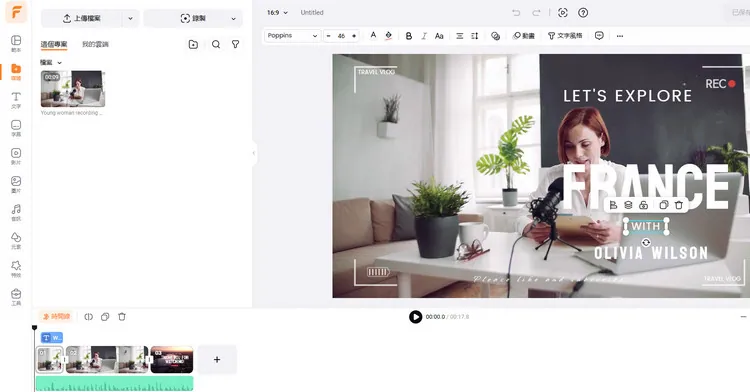This screenshot has height=392, width=750.
Task: Expand the files (檔案) type dropdown
Action: [51, 63]
